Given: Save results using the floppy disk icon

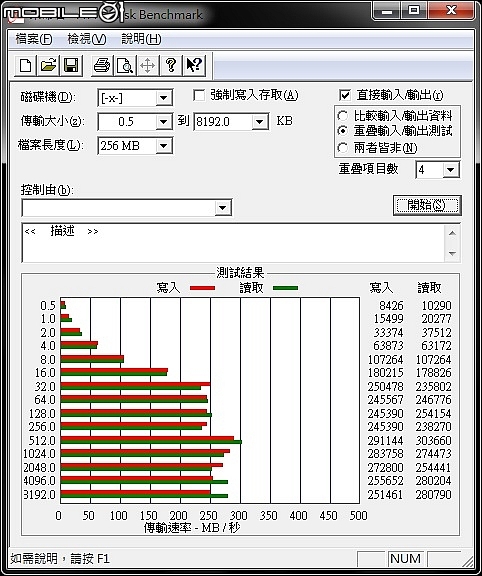Looking at the screenshot, I should [x=71, y=66].
